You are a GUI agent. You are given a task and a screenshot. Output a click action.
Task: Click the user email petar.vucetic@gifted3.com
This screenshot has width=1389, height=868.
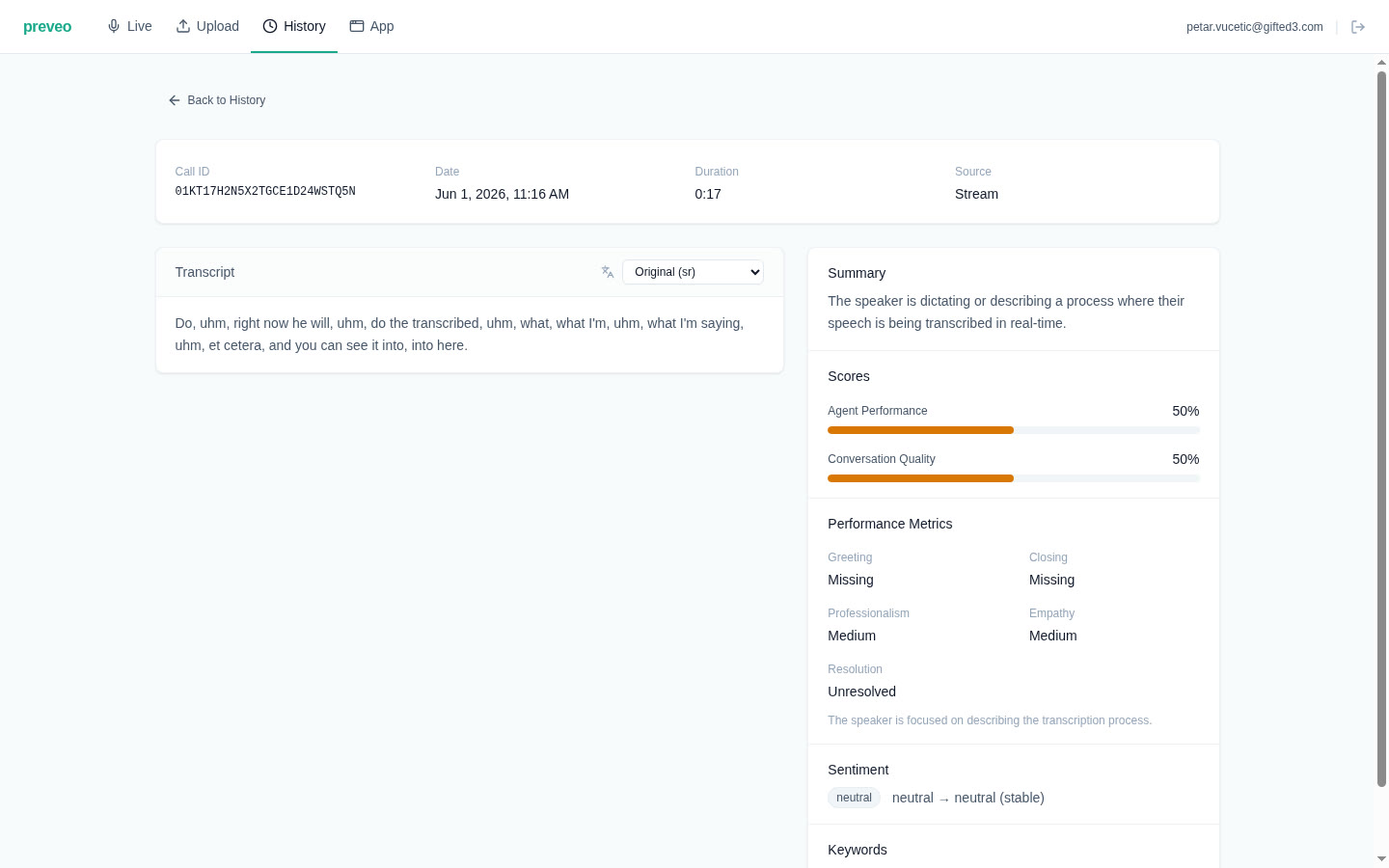[1254, 27]
